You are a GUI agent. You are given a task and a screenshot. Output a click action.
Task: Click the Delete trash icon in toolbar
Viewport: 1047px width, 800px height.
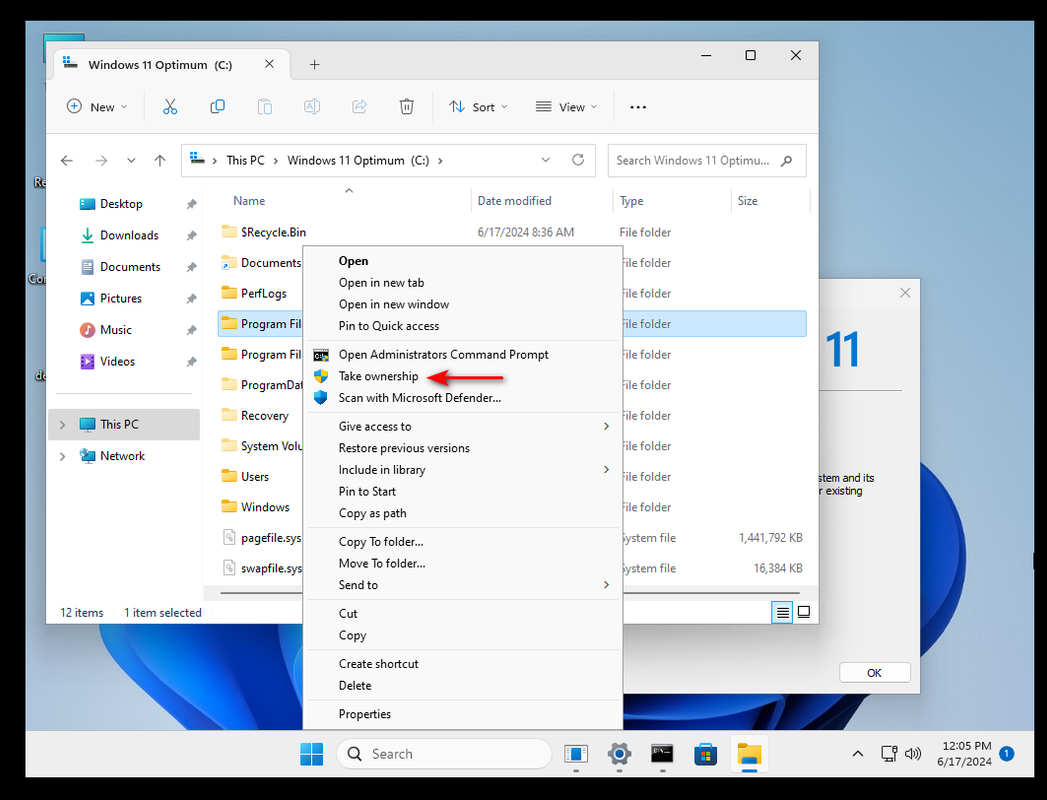pos(407,107)
